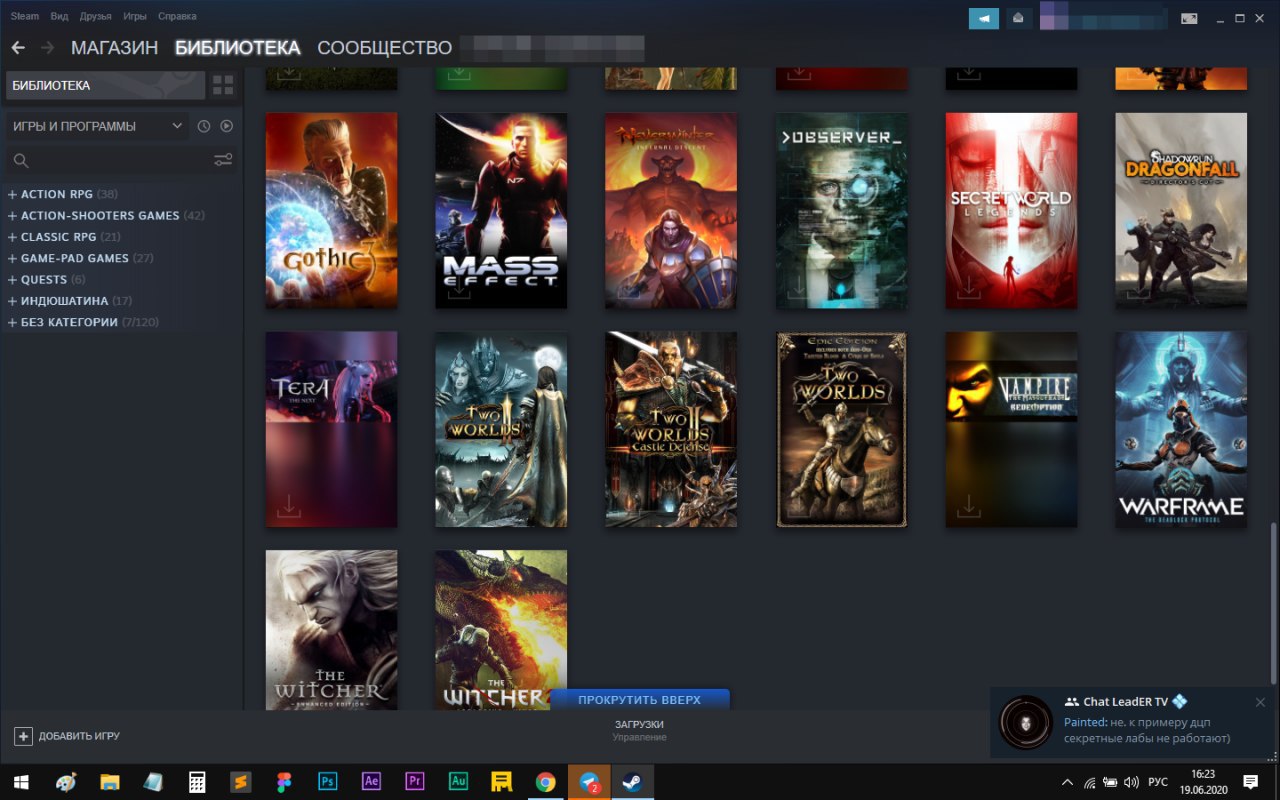Close the Chat LeadER TV notification
Screen dimensions: 1280x800
[x=1260, y=702]
